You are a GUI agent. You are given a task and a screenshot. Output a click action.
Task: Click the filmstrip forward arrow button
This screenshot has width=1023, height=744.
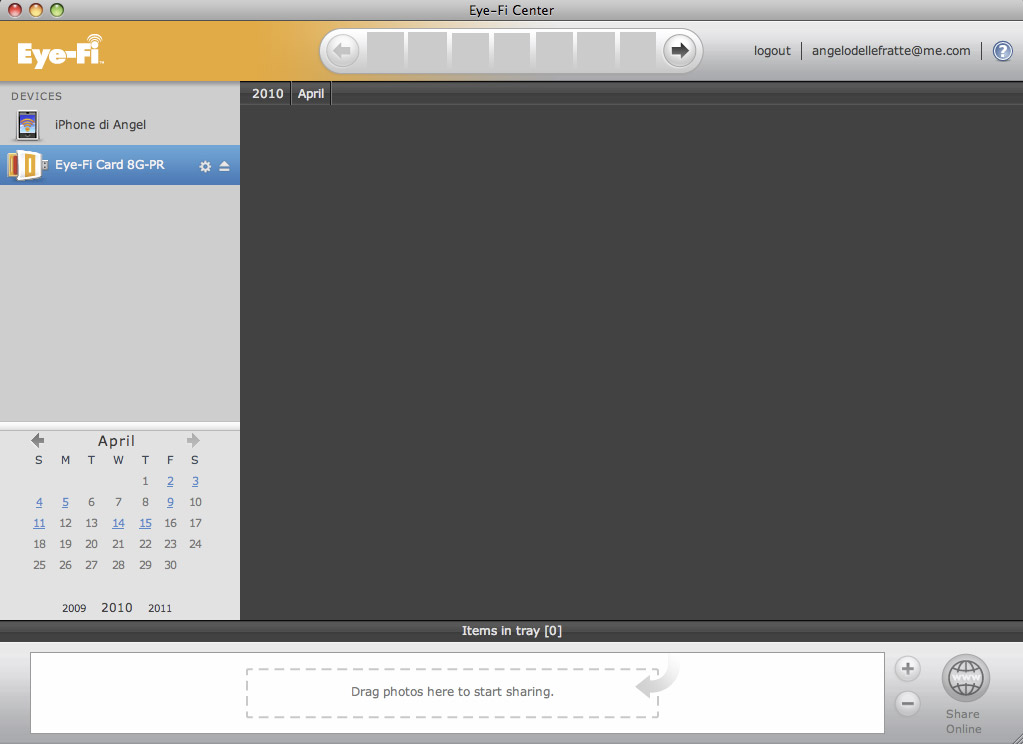click(x=680, y=50)
